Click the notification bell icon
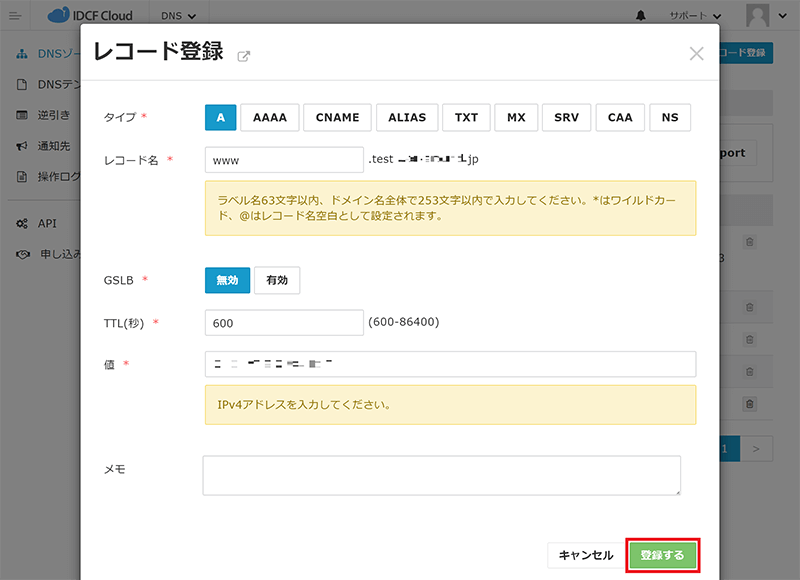 point(641,16)
